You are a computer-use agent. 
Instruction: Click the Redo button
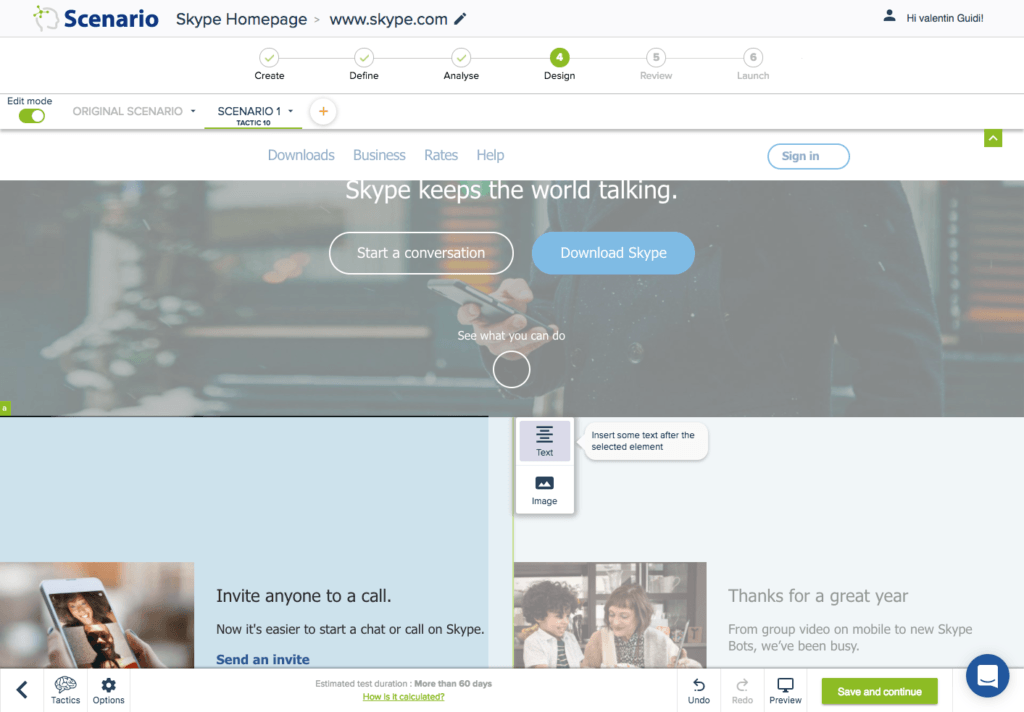pyautogui.click(x=742, y=690)
